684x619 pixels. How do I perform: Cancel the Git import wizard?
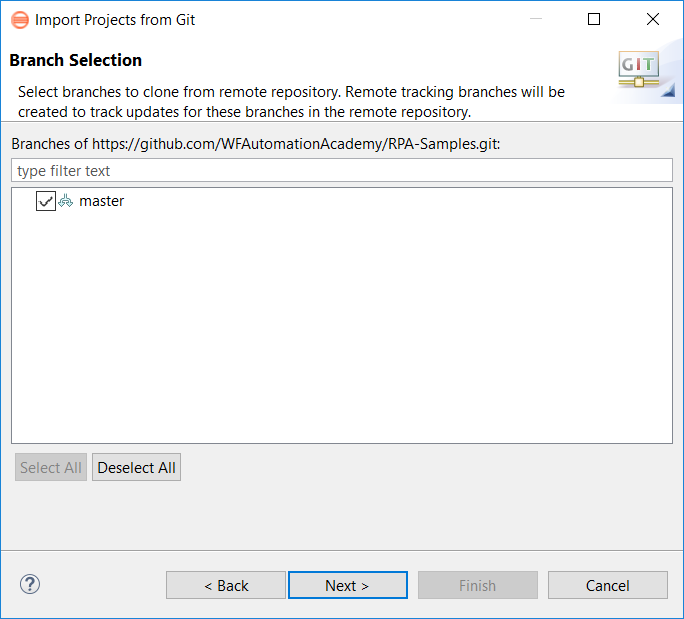pyautogui.click(x=608, y=585)
